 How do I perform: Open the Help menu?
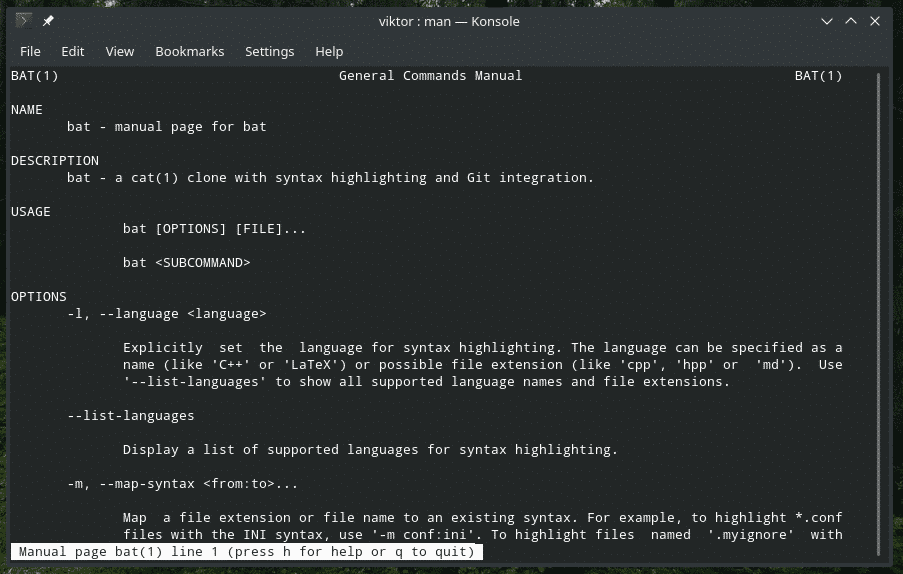click(x=329, y=51)
